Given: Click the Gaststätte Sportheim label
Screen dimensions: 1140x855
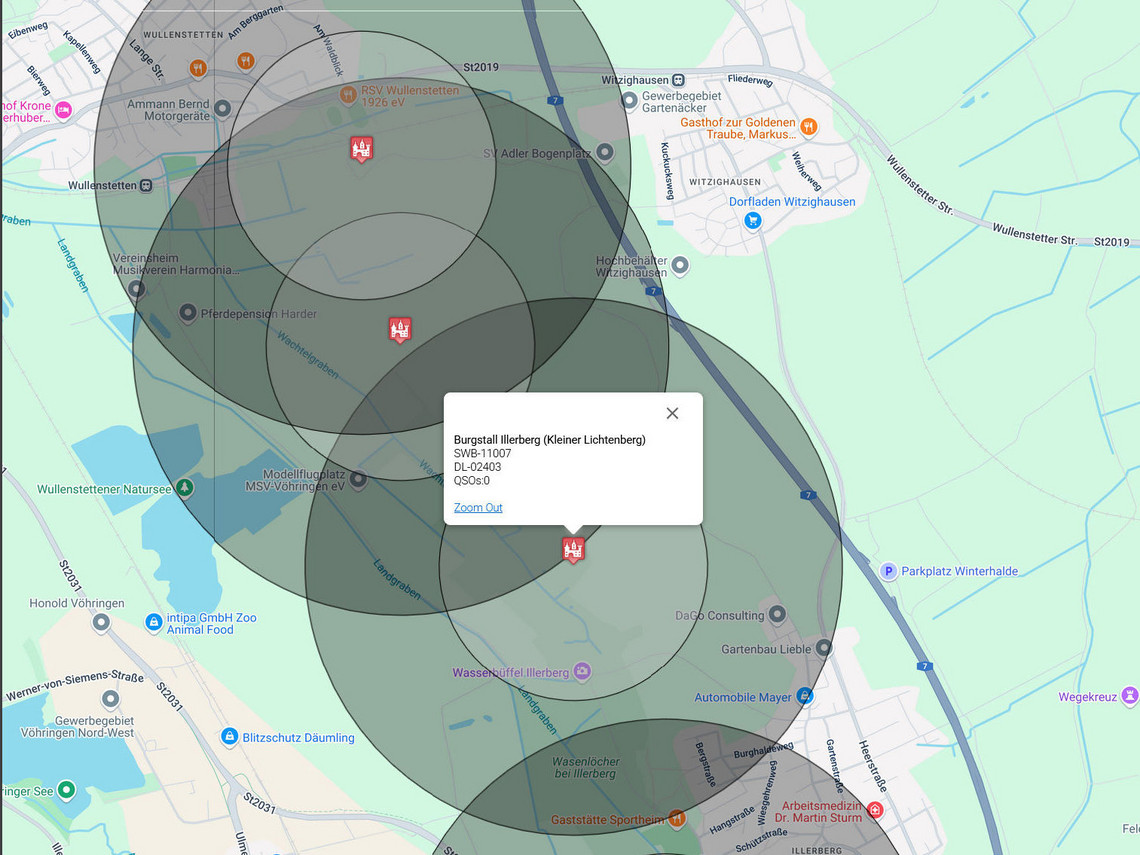Looking at the screenshot, I should [608, 819].
